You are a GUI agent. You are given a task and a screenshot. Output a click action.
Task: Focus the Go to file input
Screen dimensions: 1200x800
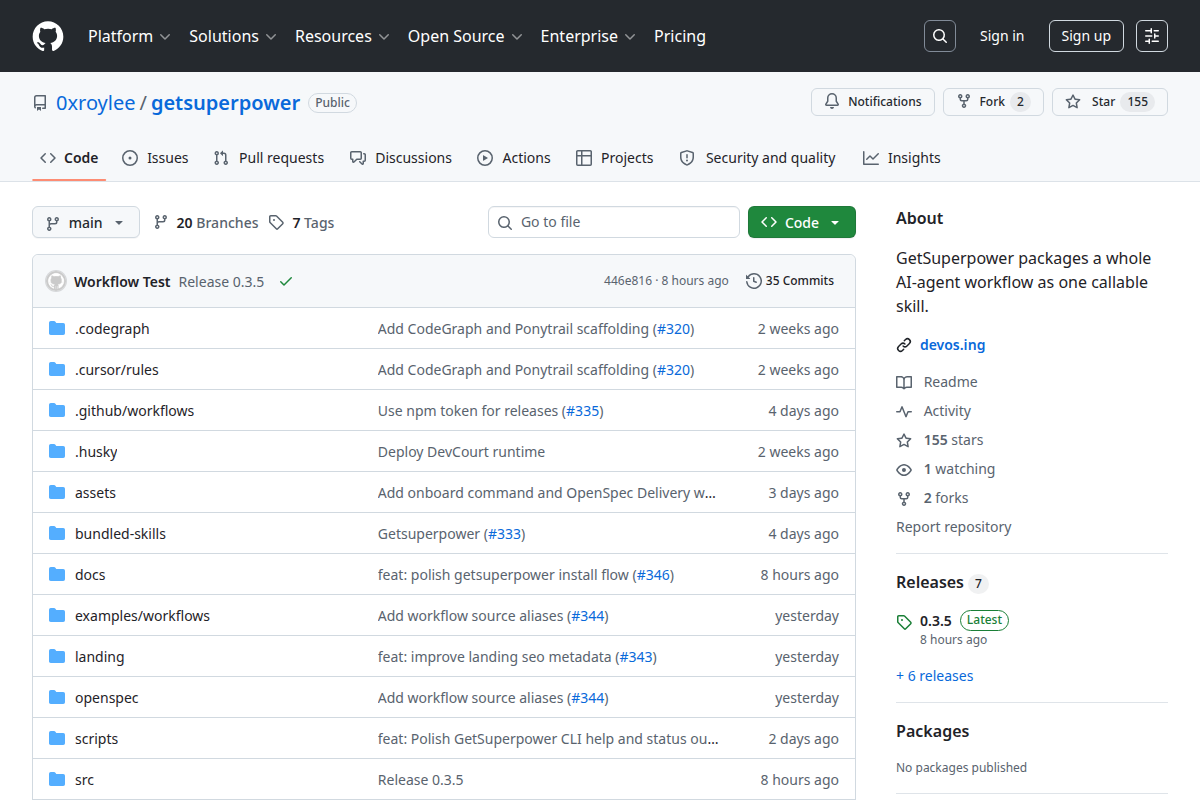(x=614, y=222)
